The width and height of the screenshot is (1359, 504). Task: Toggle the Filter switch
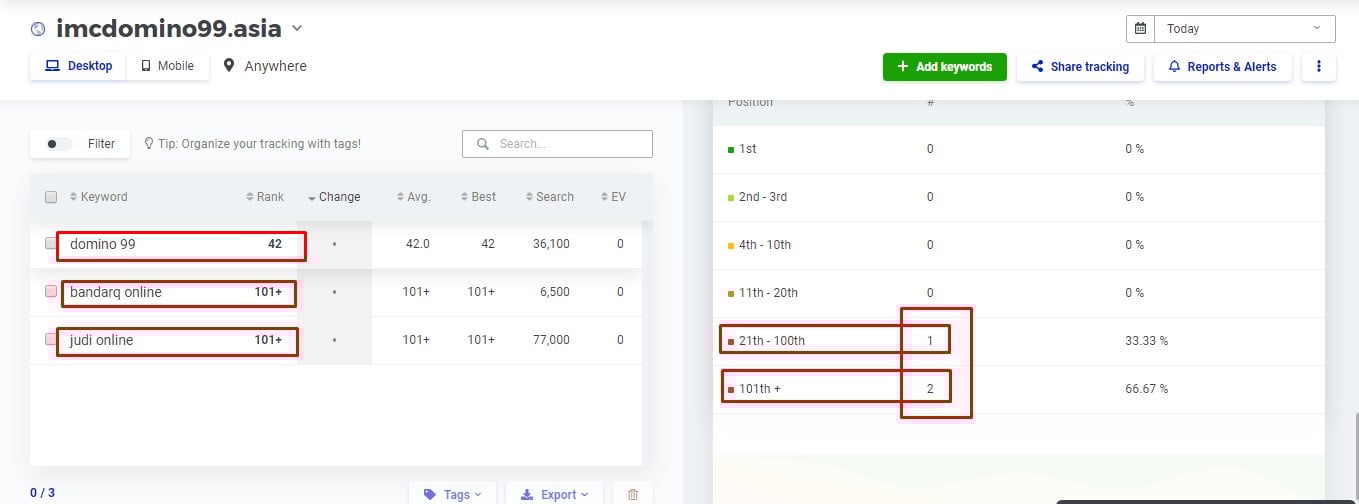point(59,144)
